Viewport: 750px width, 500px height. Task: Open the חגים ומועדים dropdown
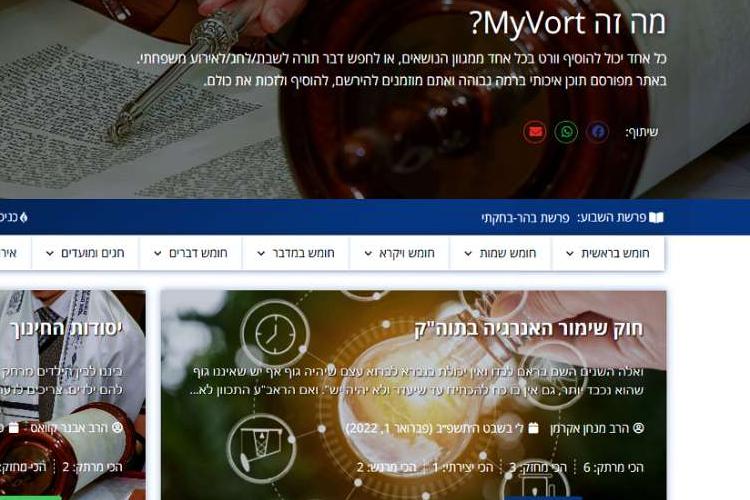85,253
